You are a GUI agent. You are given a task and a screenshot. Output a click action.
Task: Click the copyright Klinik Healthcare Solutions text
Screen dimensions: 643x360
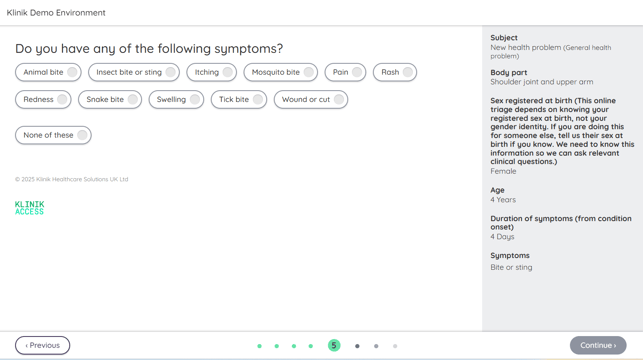pyautogui.click(x=72, y=179)
